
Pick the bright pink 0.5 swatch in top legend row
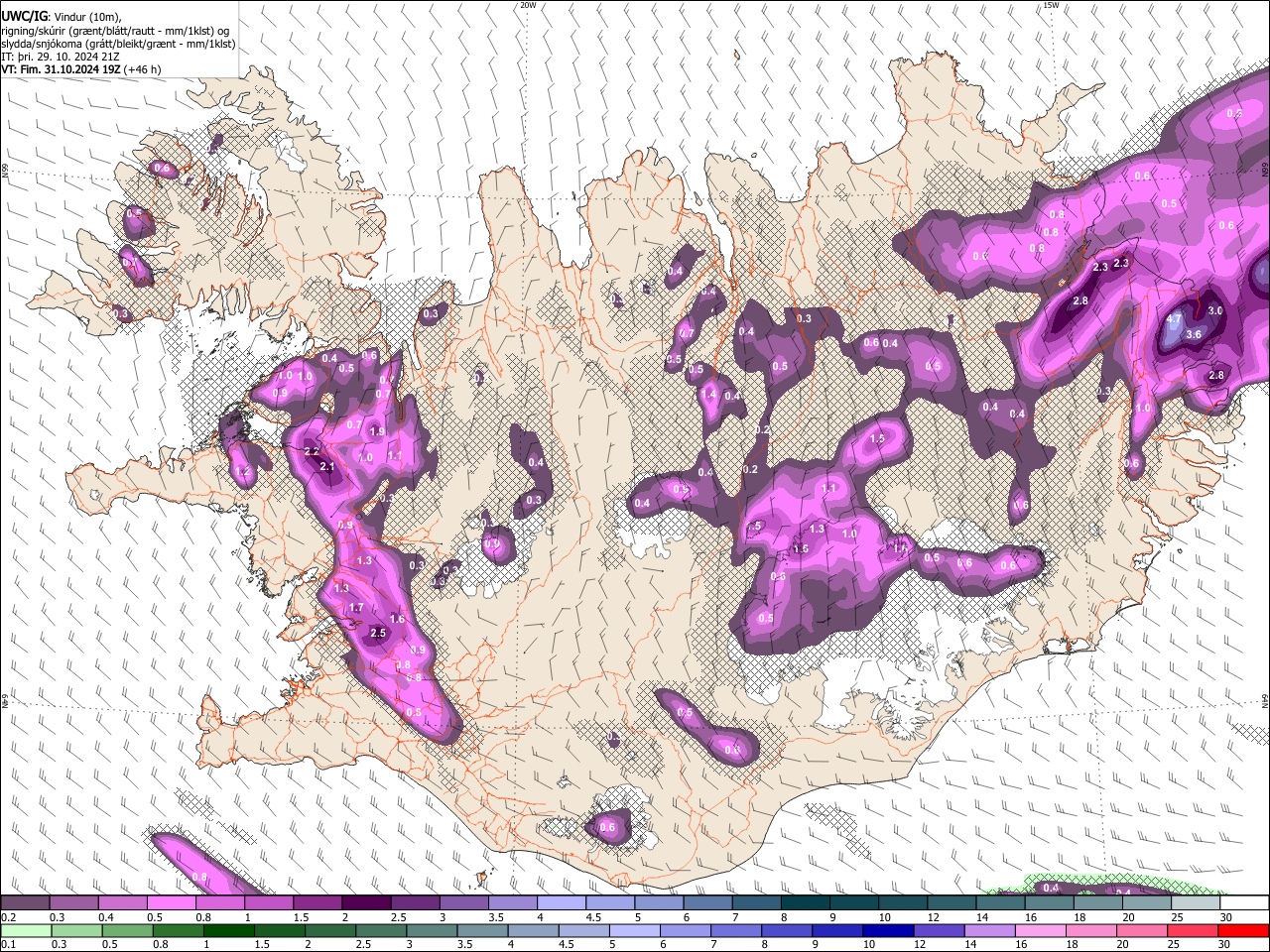pos(171,902)
